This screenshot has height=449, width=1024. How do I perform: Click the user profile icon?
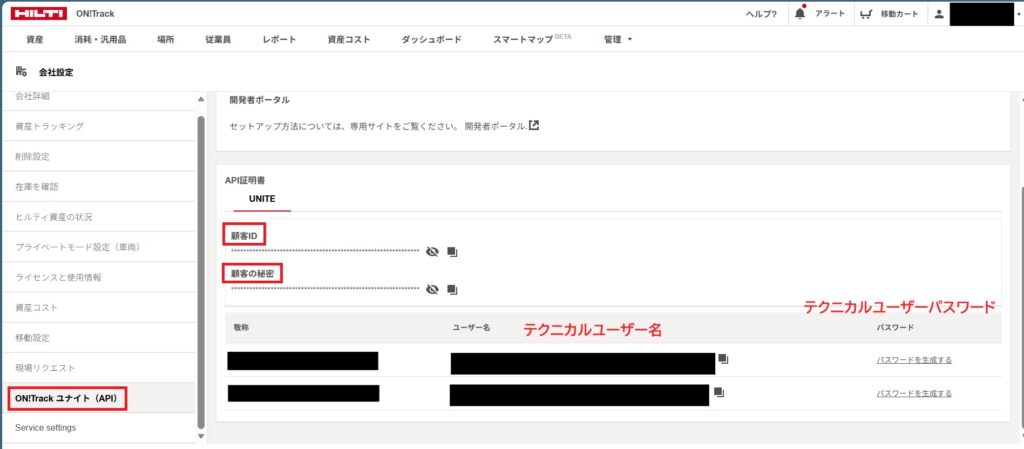(x=938, y=14)
